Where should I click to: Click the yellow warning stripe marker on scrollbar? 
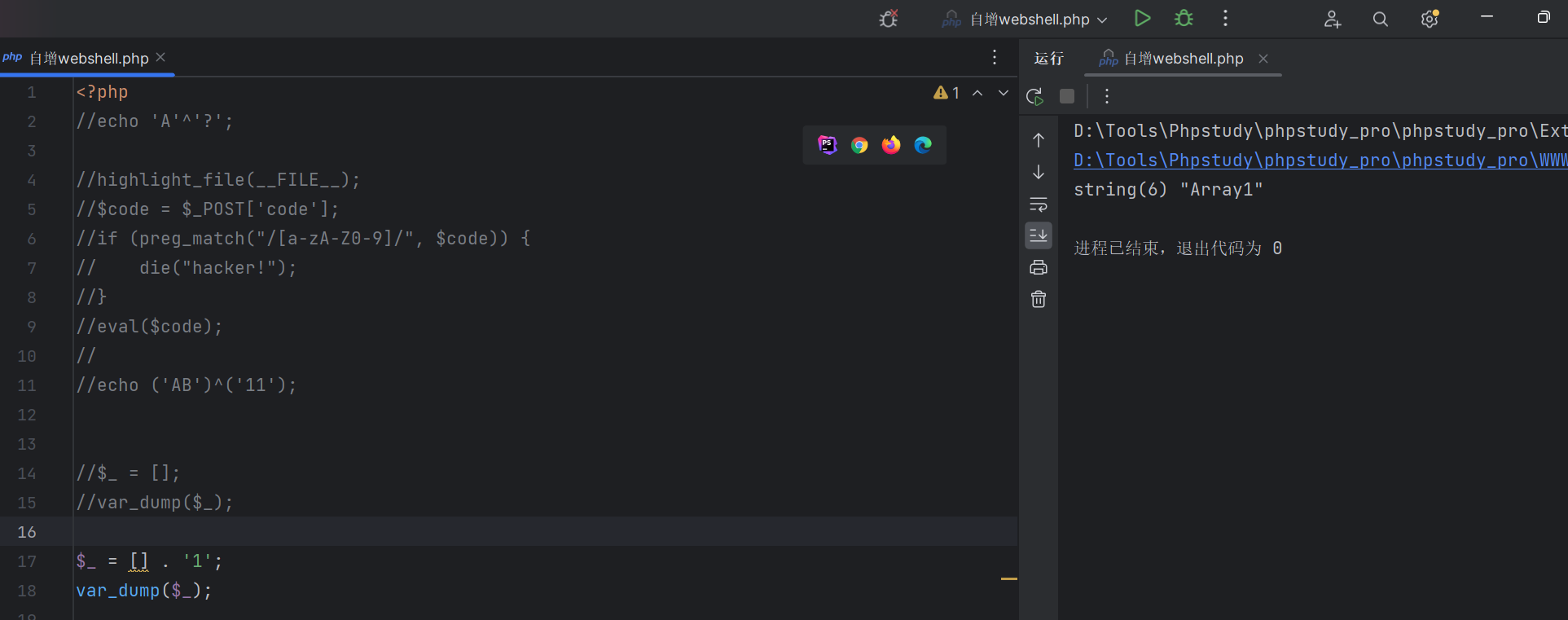(1009, 578)
